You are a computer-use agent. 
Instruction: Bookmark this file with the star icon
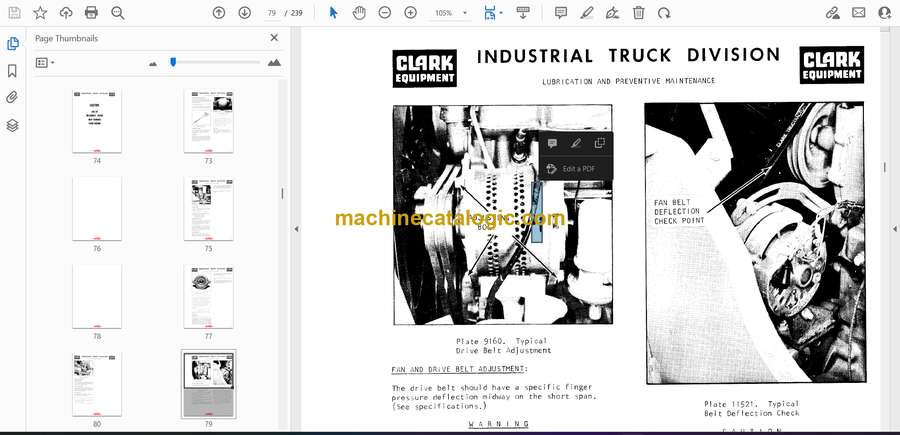(x=40, y=13)
